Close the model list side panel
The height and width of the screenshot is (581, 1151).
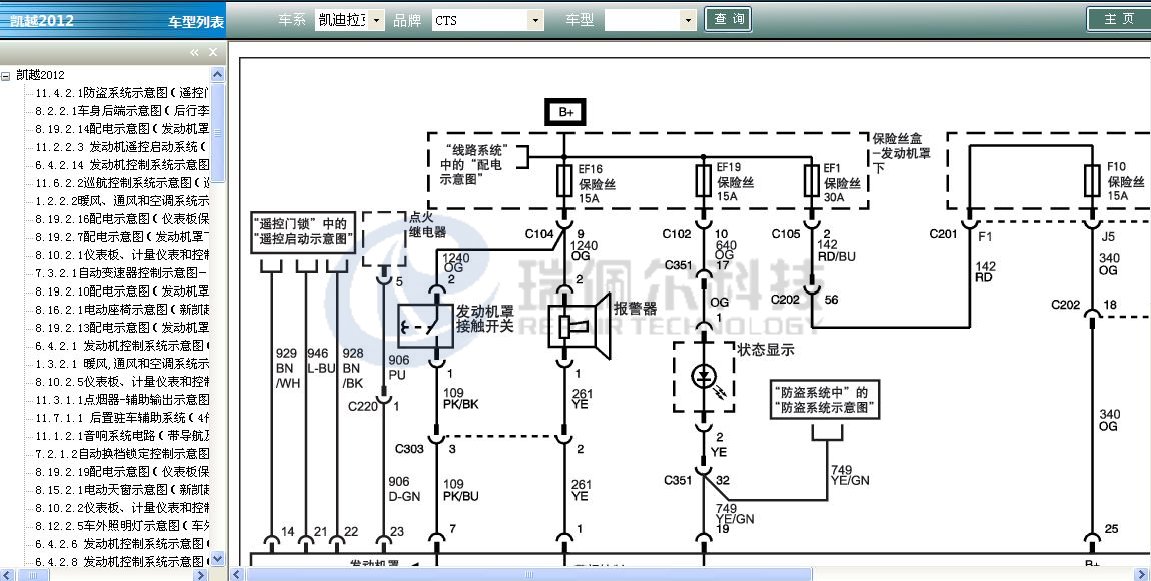coord(212,52)
